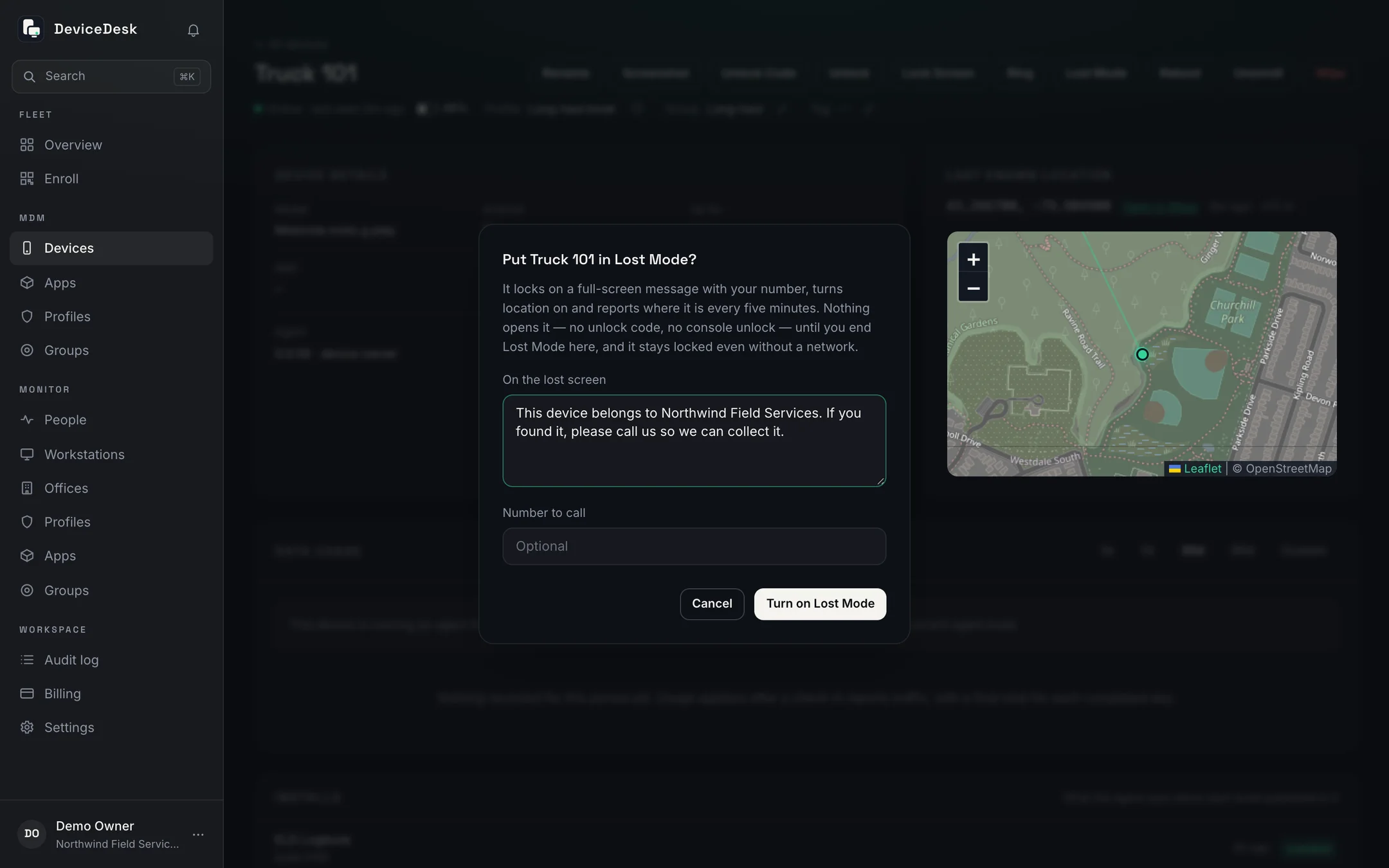The width and height of the screenshot is (1389, 868).
Task: Click the ⌘K shortcut badge in search
Action: click(187, 77)
